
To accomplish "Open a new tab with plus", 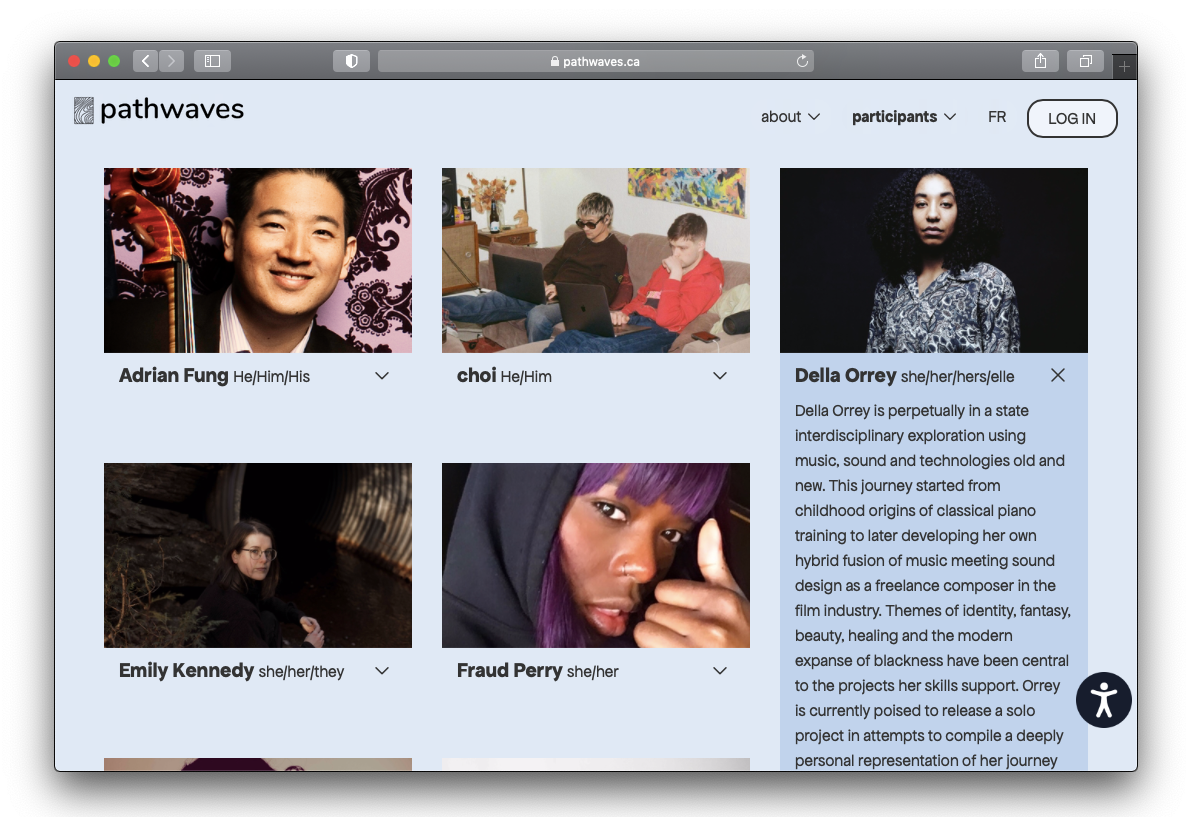I will [x=1125, y=67].
